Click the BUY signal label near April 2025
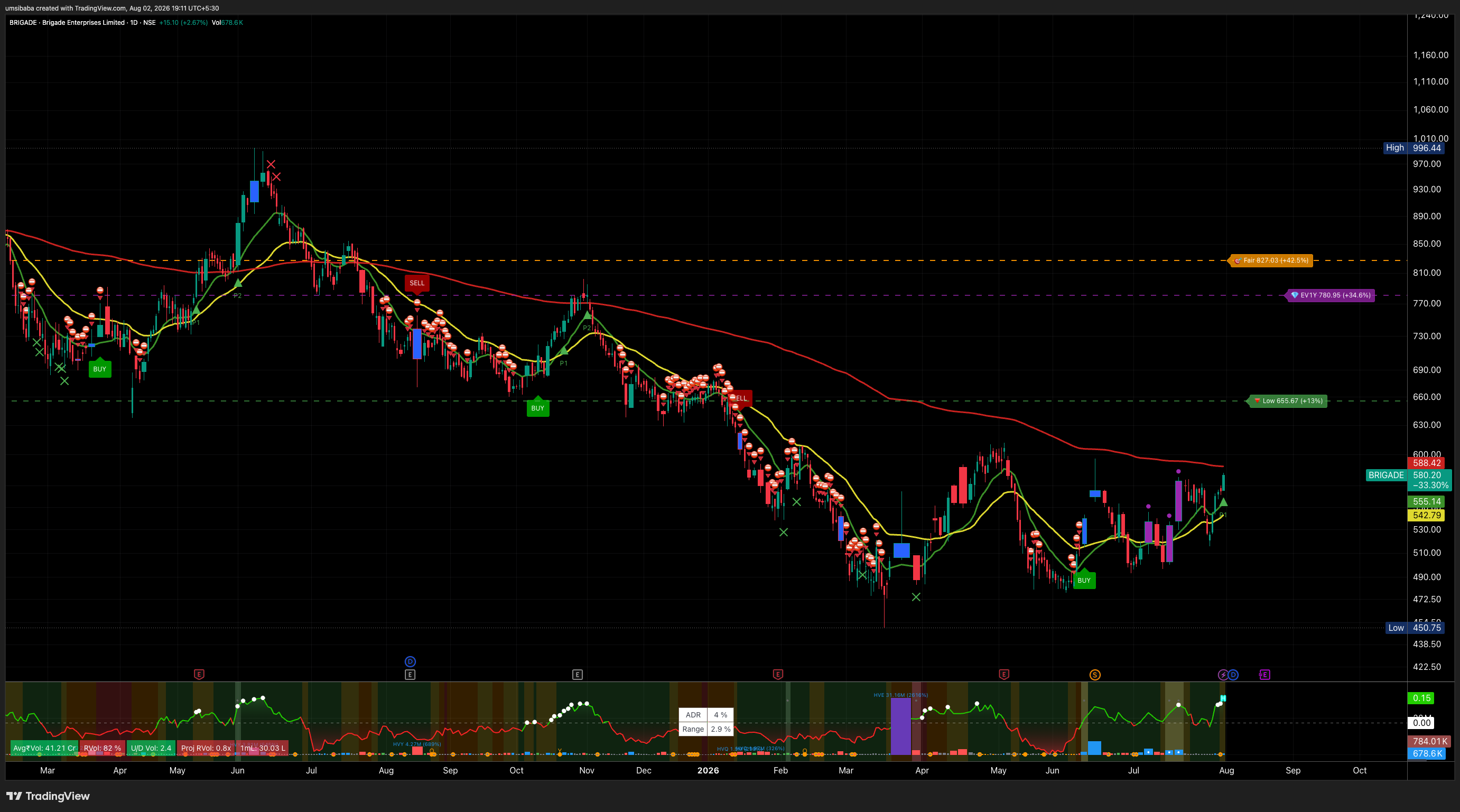This screenshot has height=812, width=1460. click(x=100, y=369)
